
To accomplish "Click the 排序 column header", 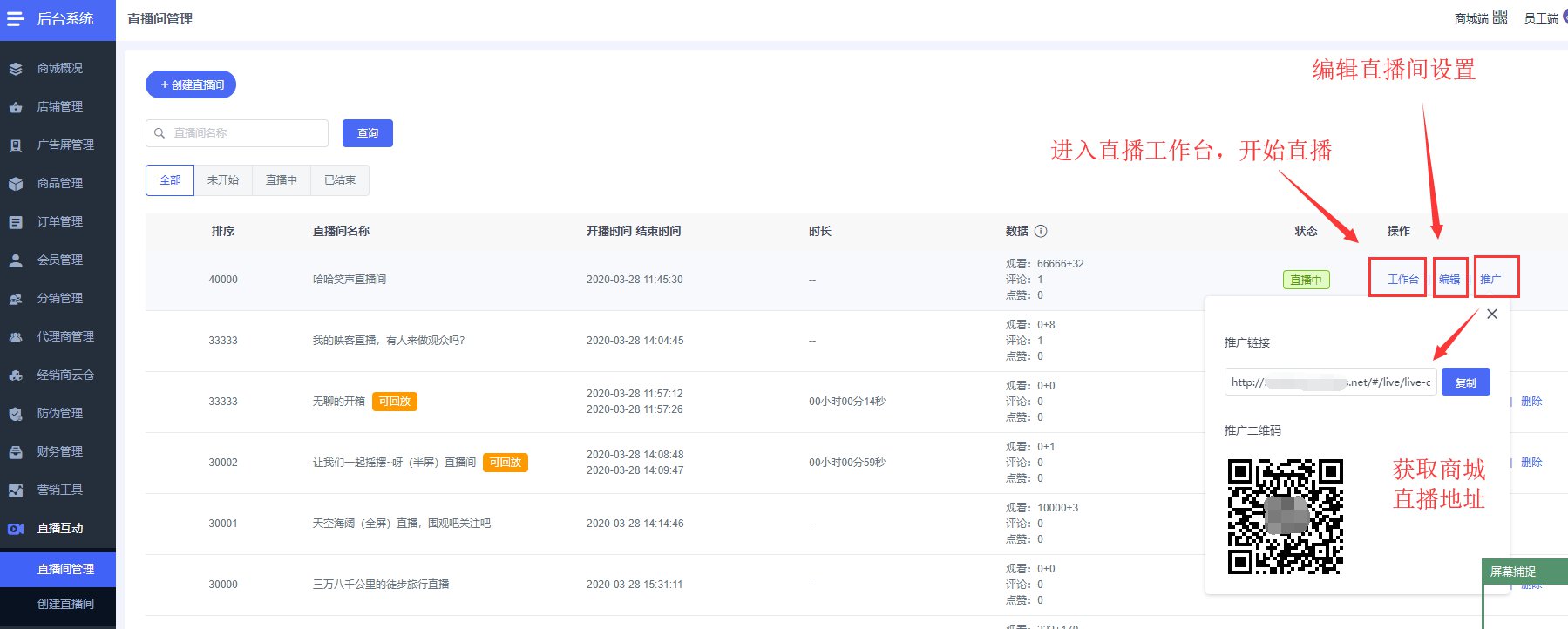I will tap(223, 231).
